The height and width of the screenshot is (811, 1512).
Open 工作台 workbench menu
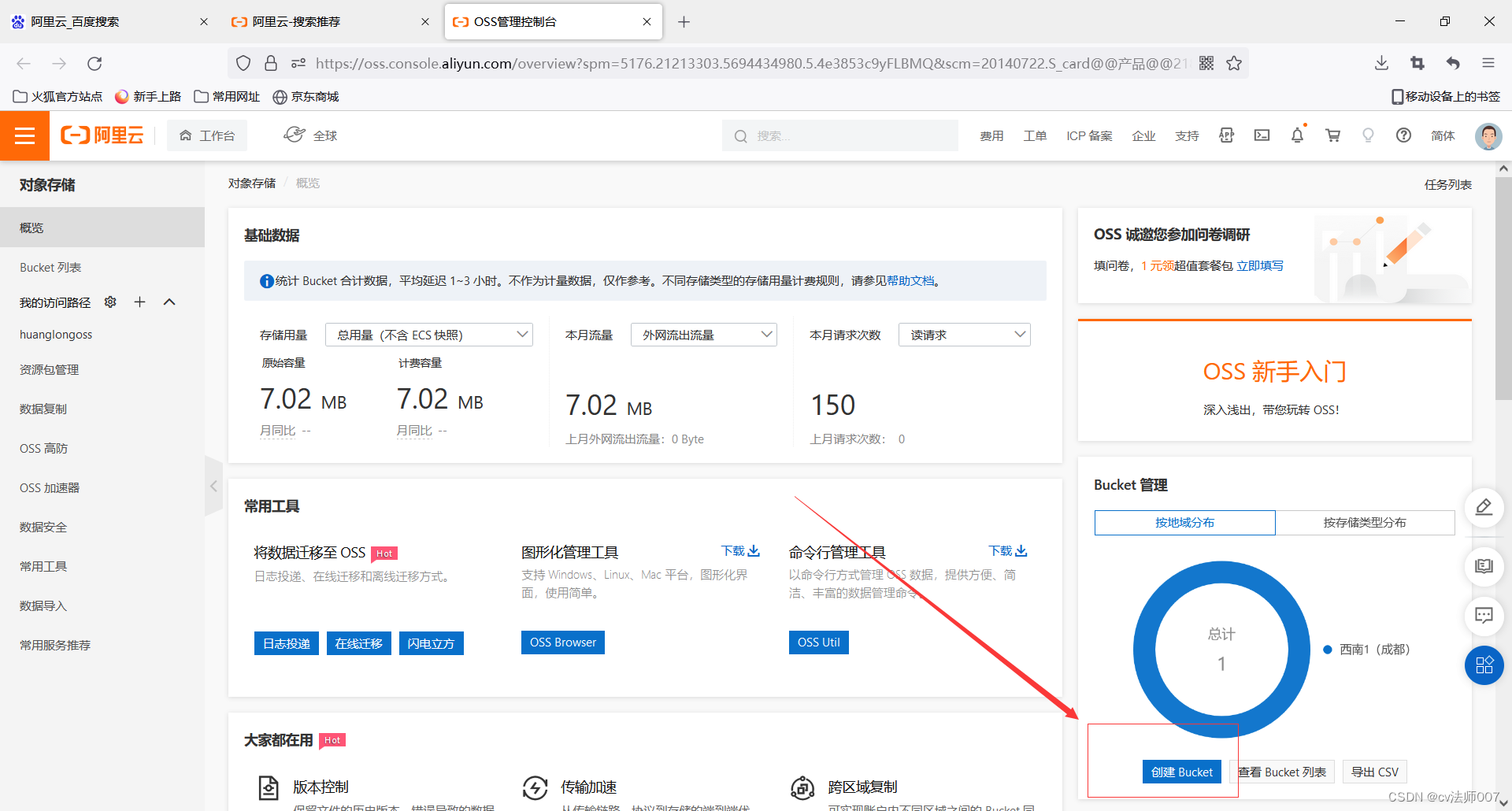click(206, 135)
